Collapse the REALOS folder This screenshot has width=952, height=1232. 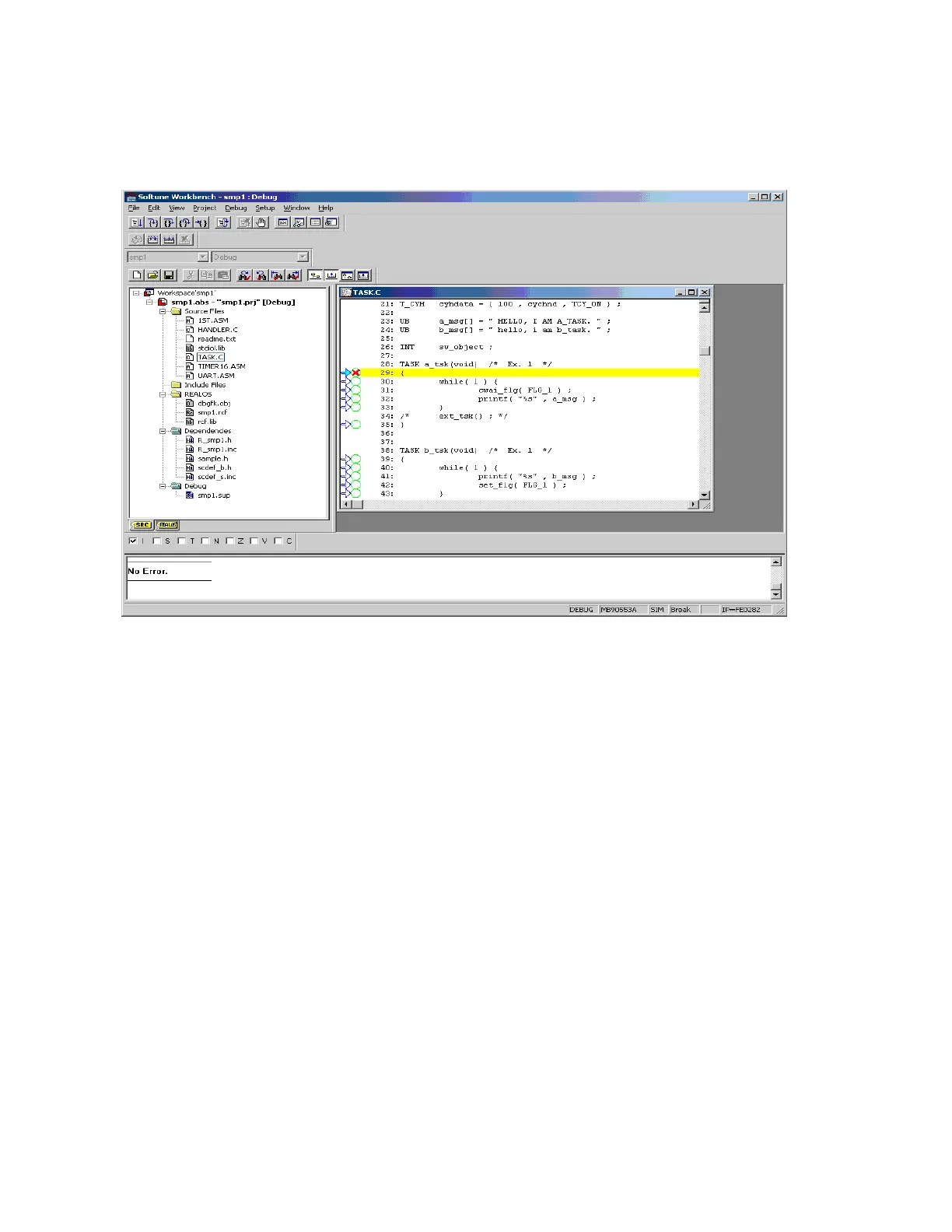[x=163, y=394]
